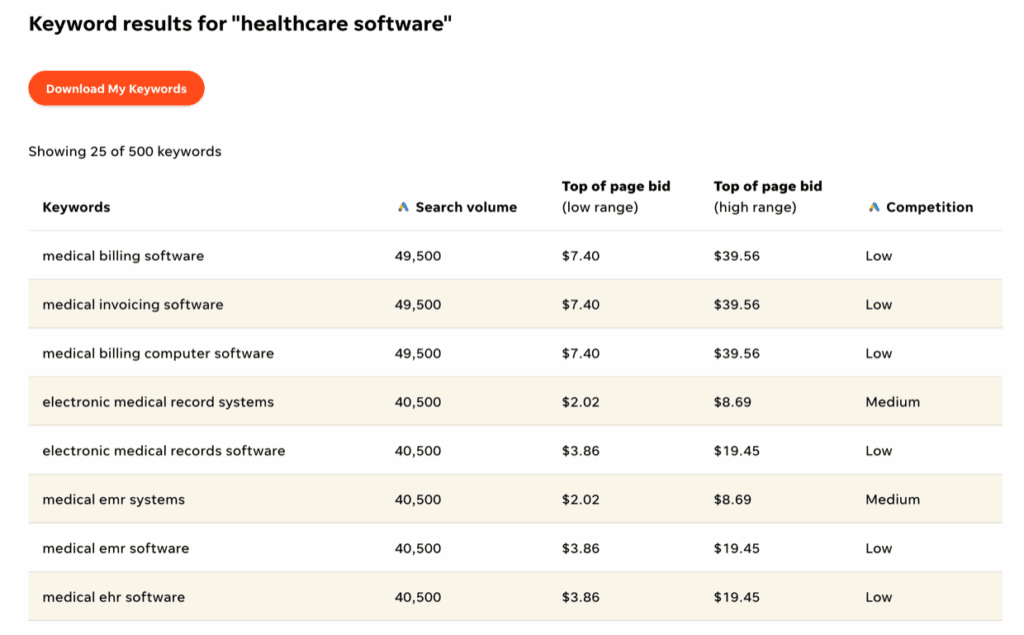Sort results by Search volume

pos(465,207)
